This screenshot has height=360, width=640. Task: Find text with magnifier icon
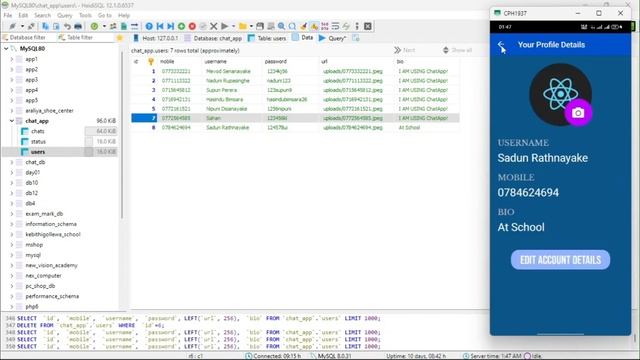click(281, 26)
